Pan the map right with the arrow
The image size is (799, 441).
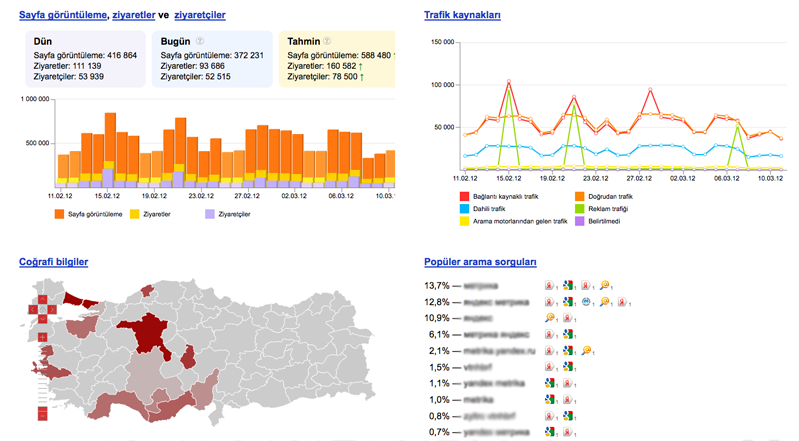[52, 309]
